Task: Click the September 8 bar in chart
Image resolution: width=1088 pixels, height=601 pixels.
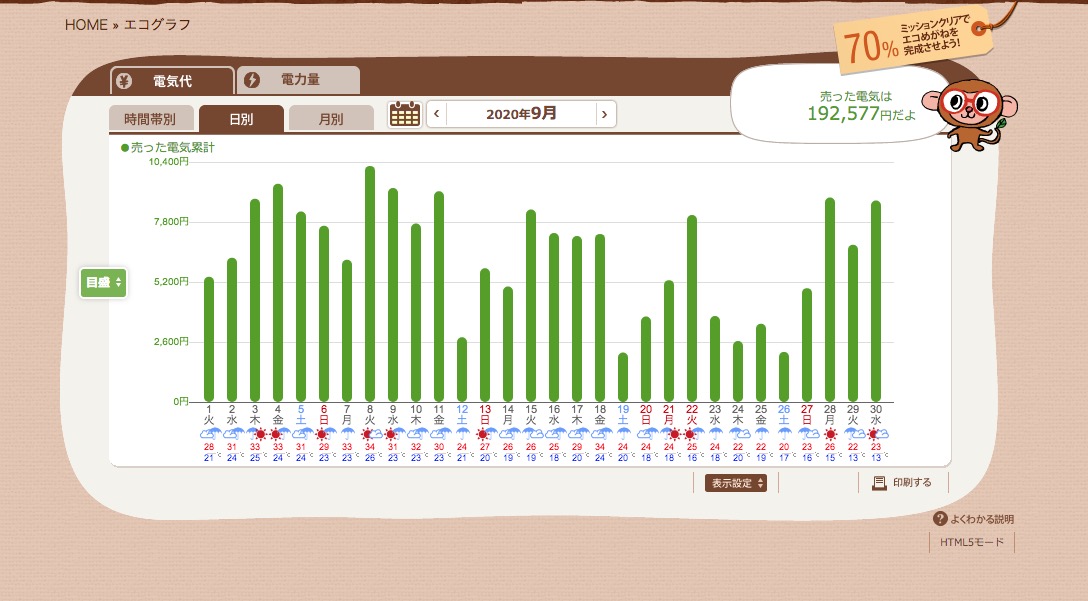Action: pyautogui.click(x=370, y=284)
